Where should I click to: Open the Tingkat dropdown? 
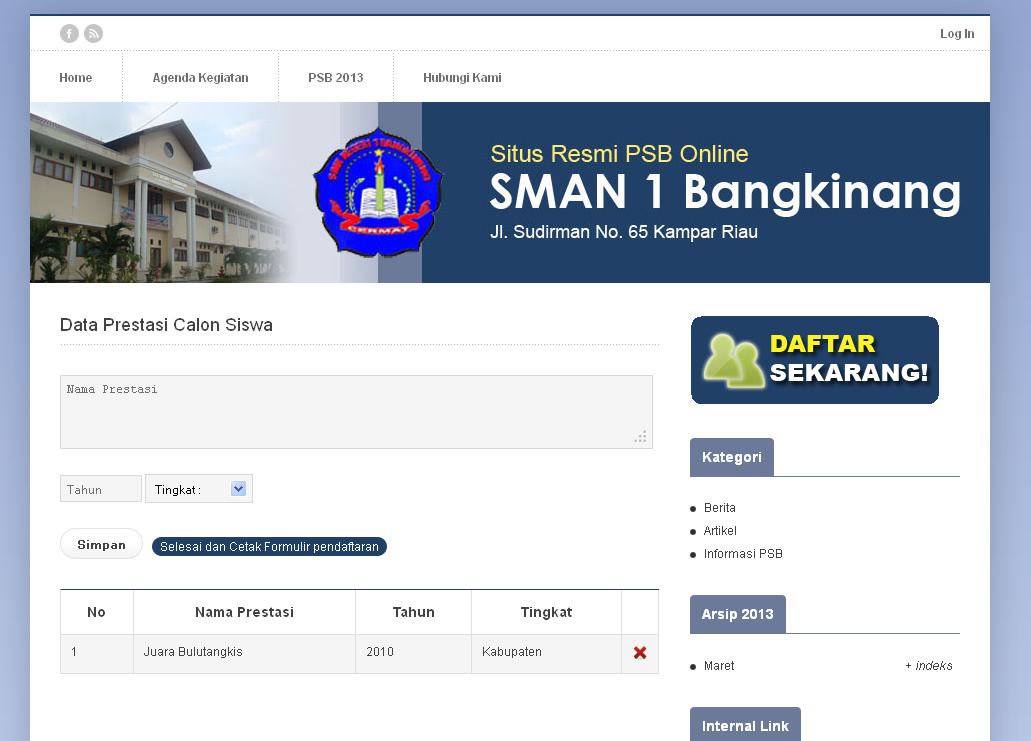(x=199, y=489)
